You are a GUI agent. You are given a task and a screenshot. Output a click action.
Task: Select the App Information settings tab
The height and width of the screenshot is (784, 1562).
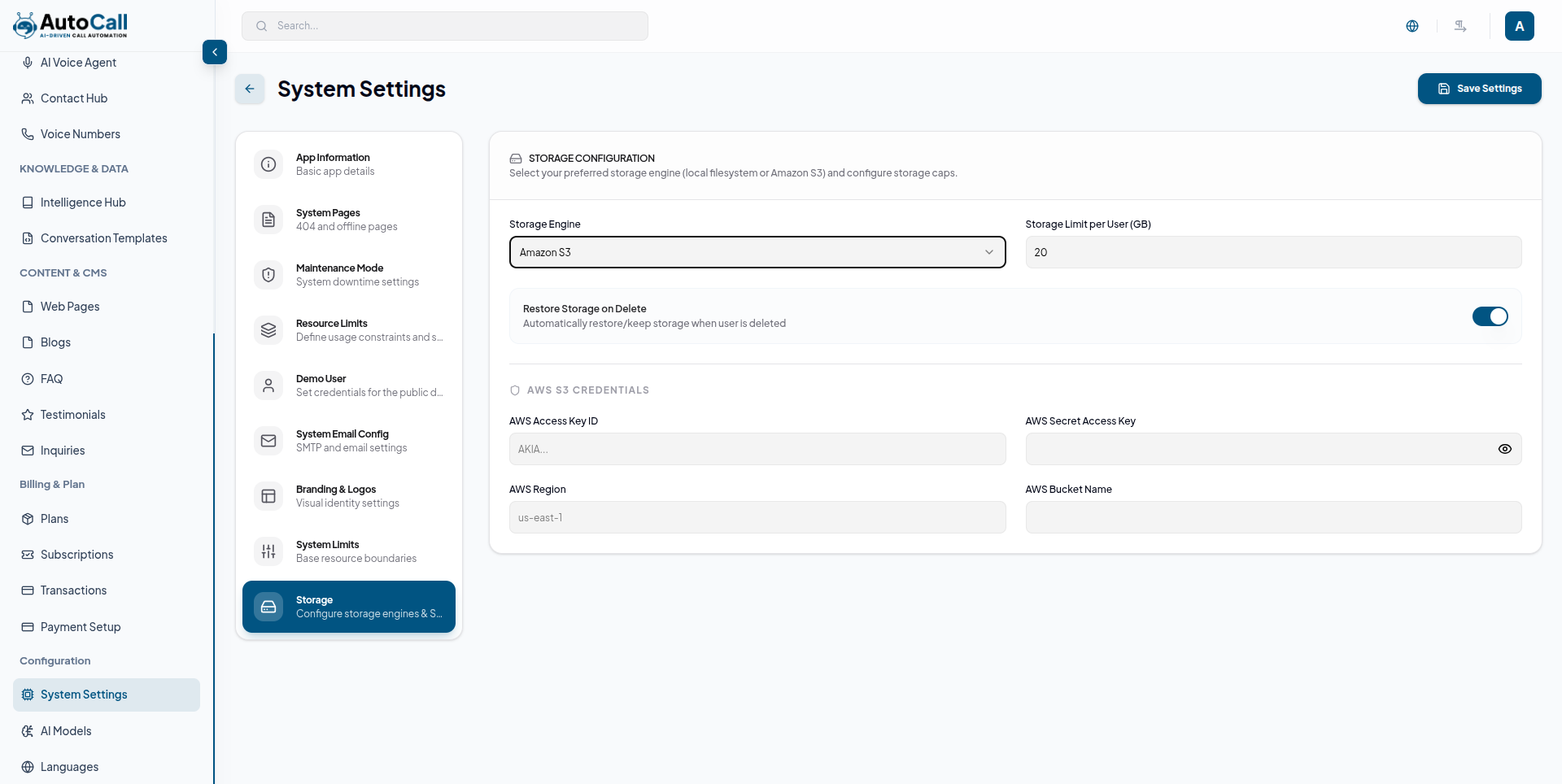point(349,164)
